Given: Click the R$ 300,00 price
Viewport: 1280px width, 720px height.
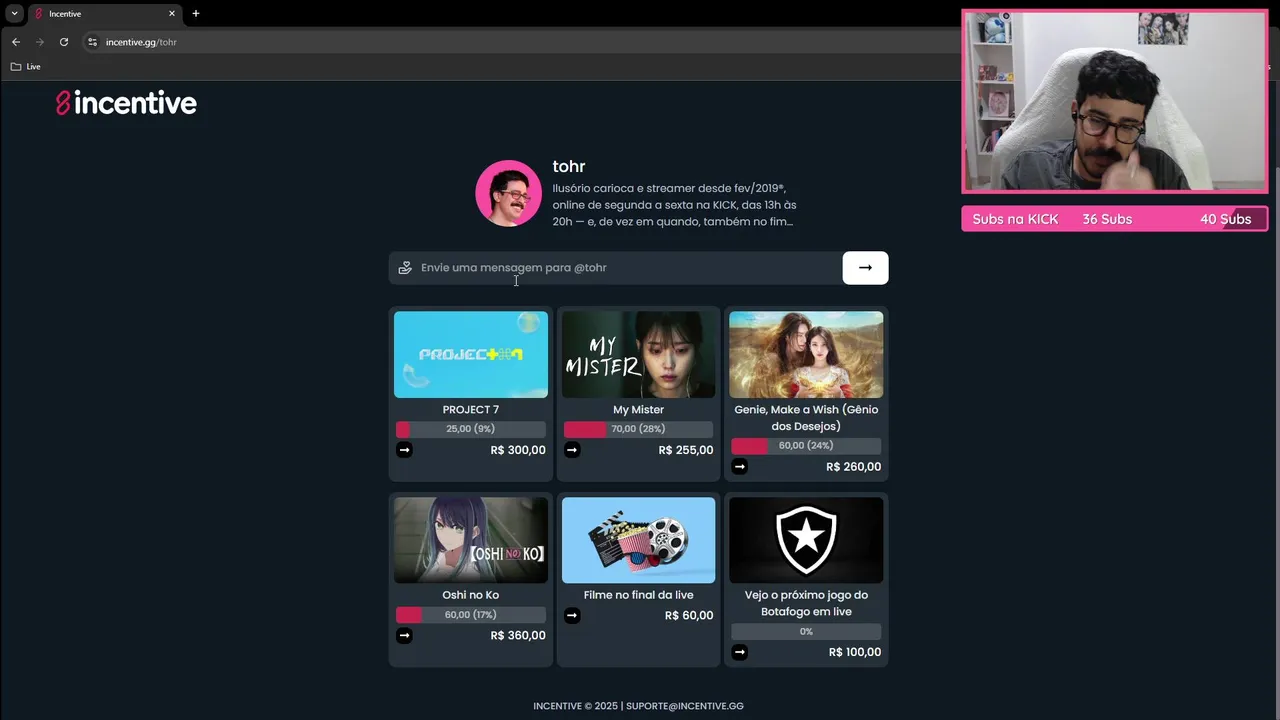Looking at the screenshot, I should (518, 450).
